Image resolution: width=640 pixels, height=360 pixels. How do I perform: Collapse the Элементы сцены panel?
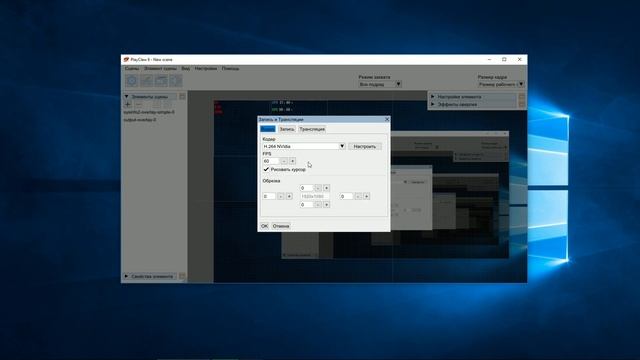[x=127, y=97]
